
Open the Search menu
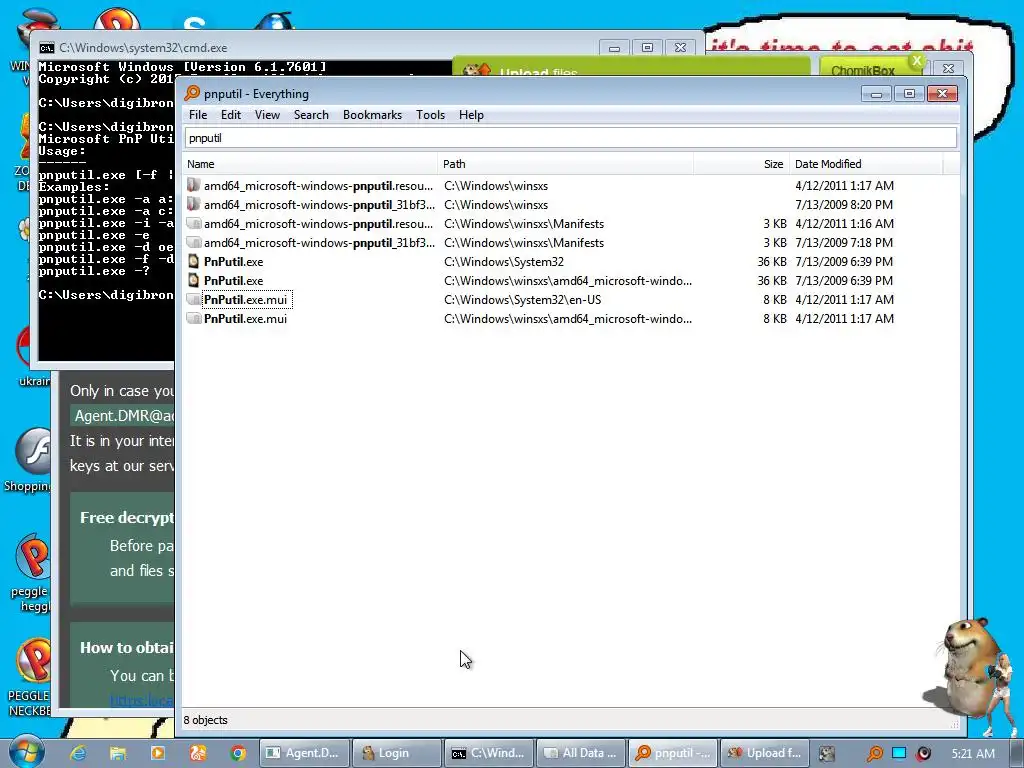311,115
